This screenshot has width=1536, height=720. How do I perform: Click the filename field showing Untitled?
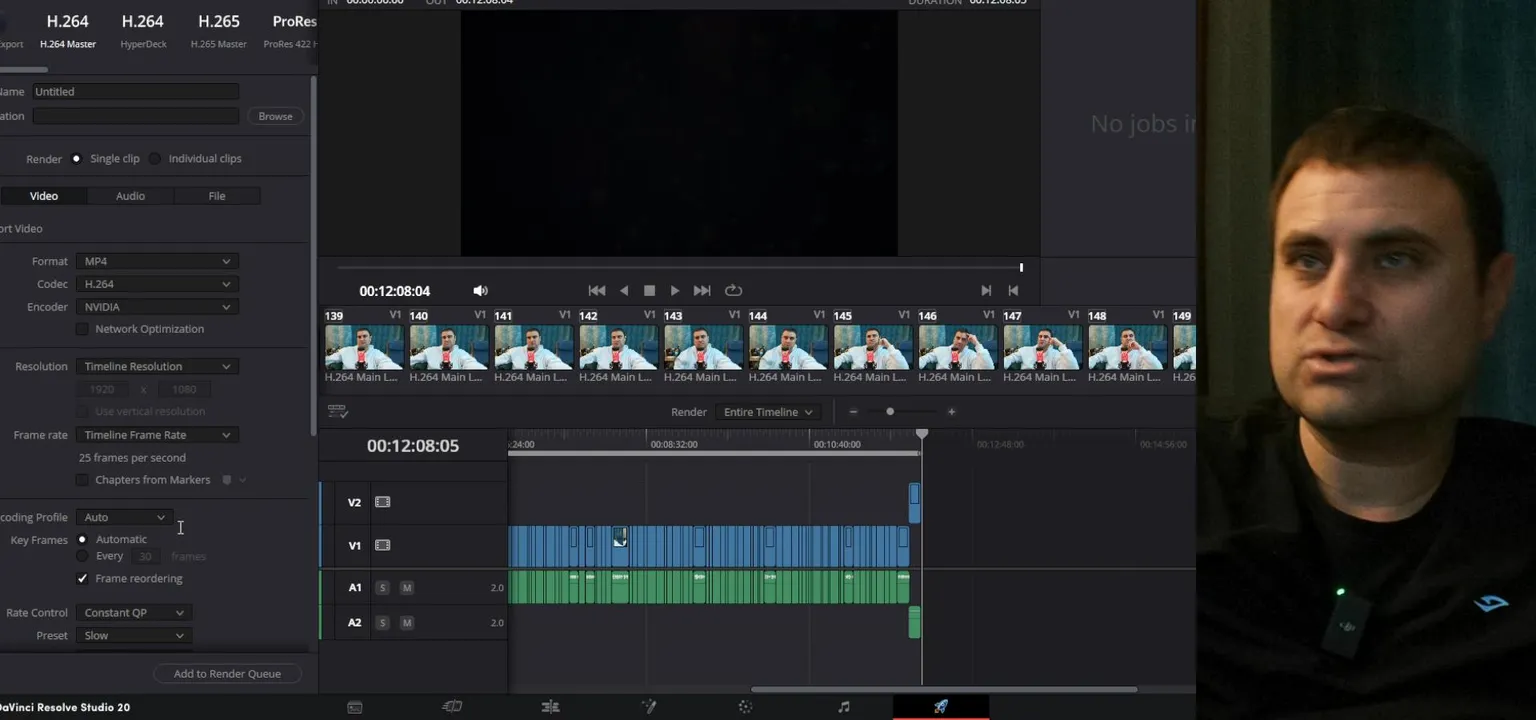click(x=135, y=91)
